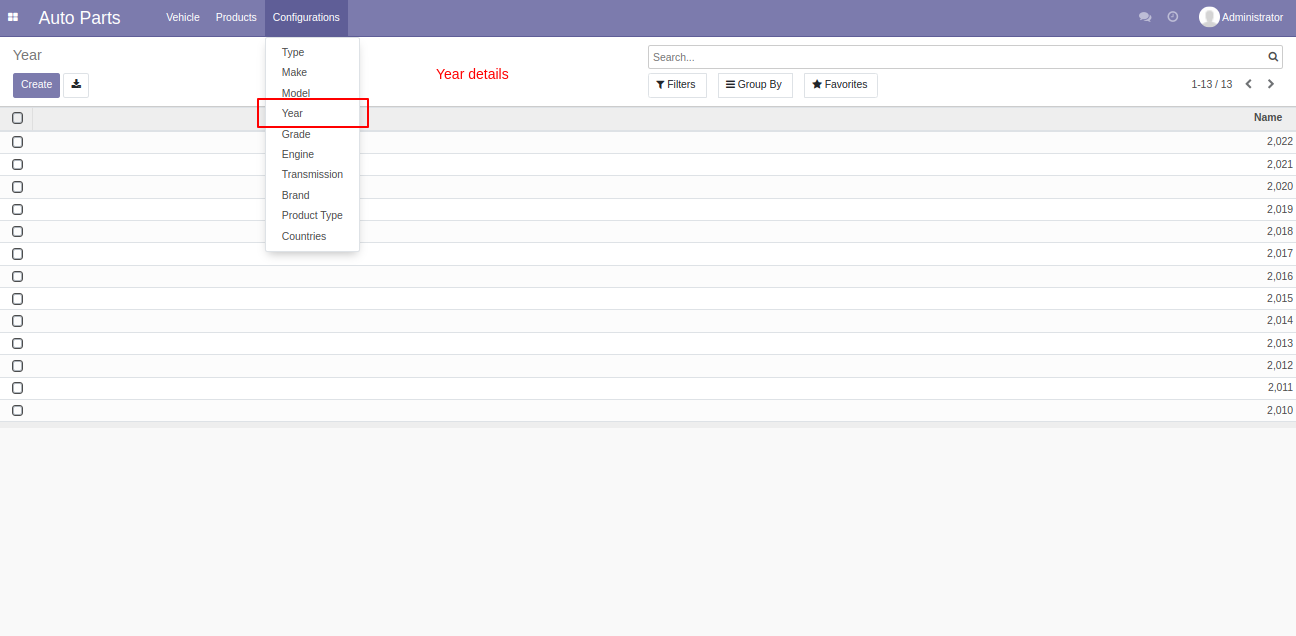The width and height of the screenshot is (1296, 636).
Task: Open the Products menu
Action: (x=236, y=17)
